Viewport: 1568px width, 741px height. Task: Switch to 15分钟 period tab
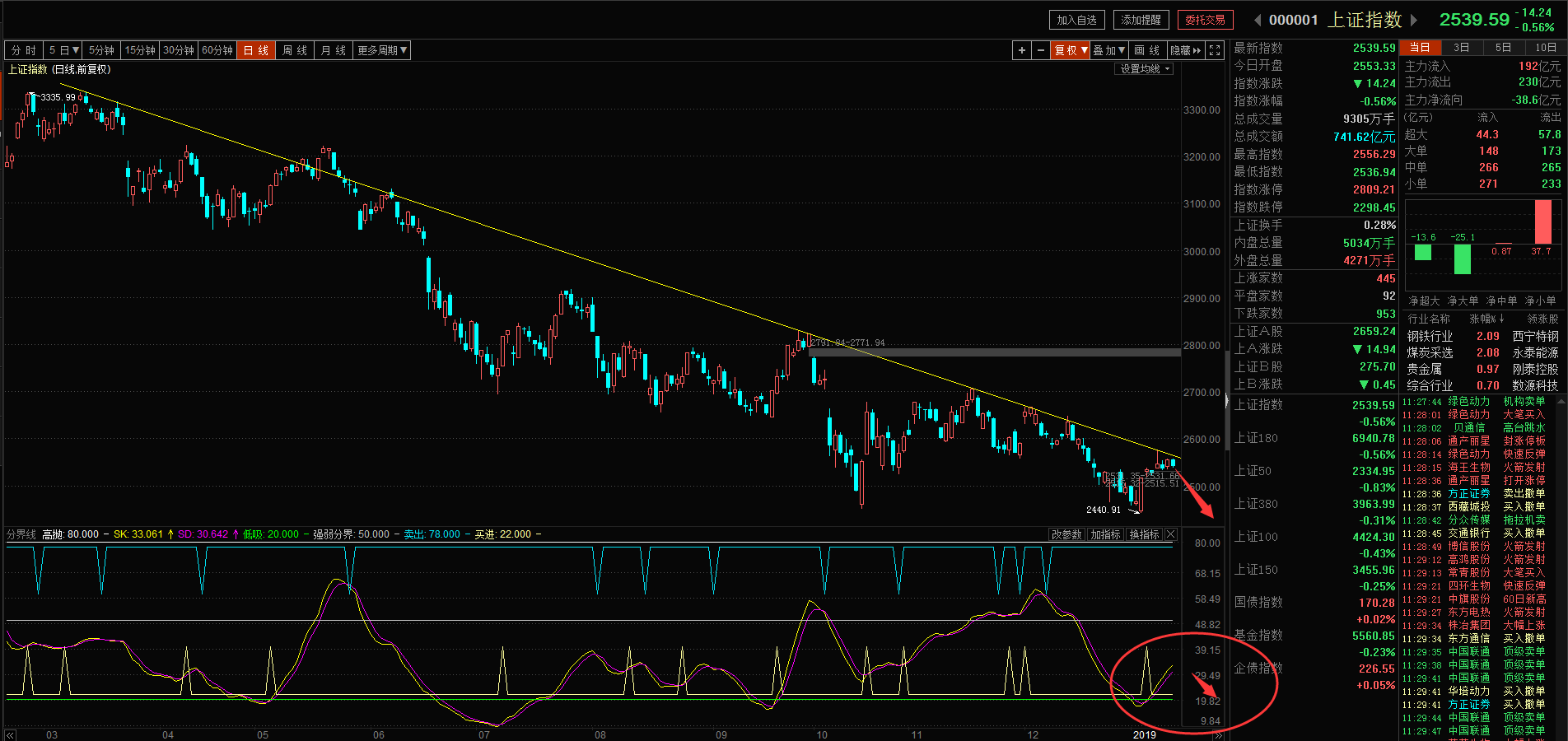click(x=140, y=50)
